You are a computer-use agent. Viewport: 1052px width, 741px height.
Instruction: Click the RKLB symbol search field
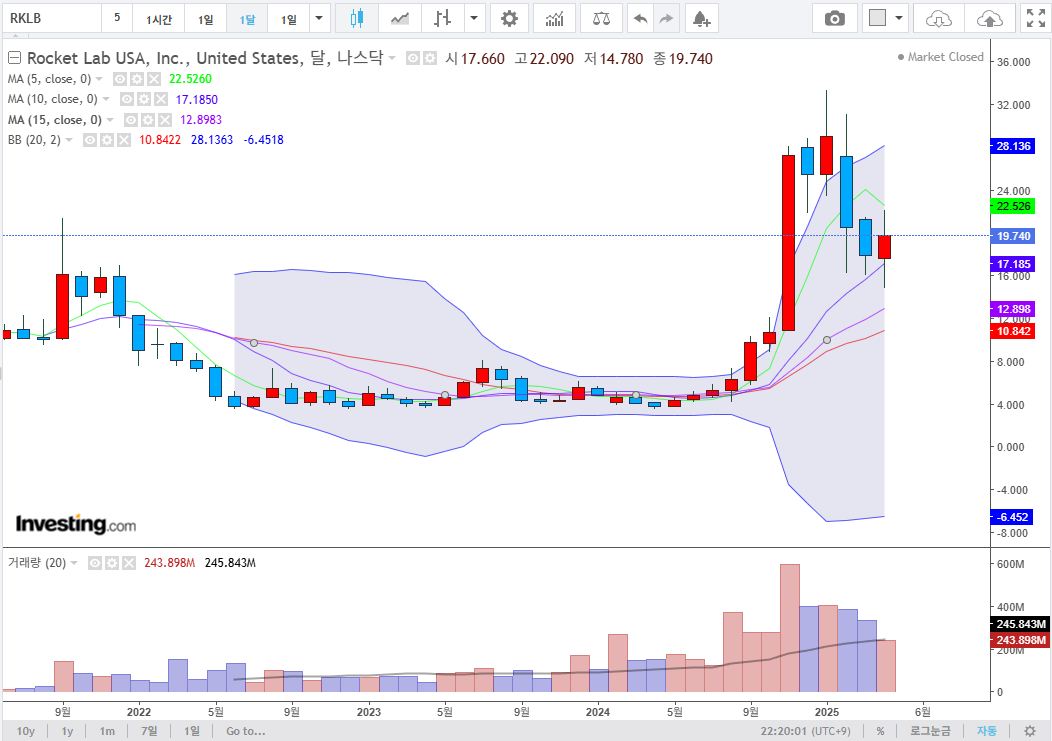52,18
